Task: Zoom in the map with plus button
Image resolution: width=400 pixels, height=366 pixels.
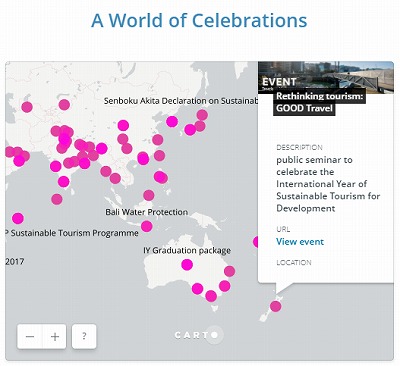Action: (x=55, y=336)
